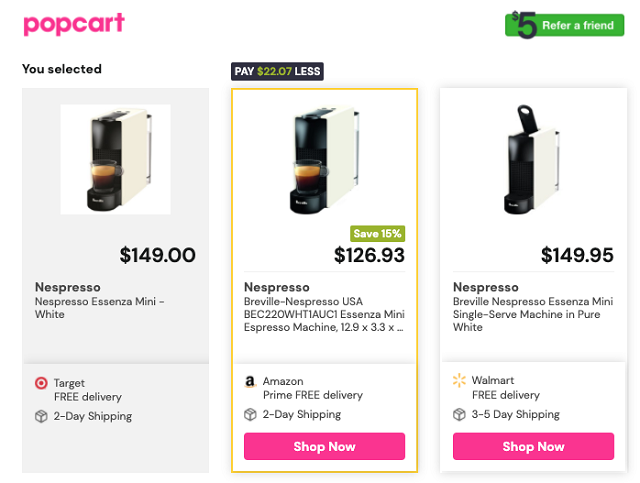Image resolution: width=640 pixels, height=483 pixels.
Task: Open the Amazon Nespresso product image
Action: pyautogui.click(x=324, y=160)
